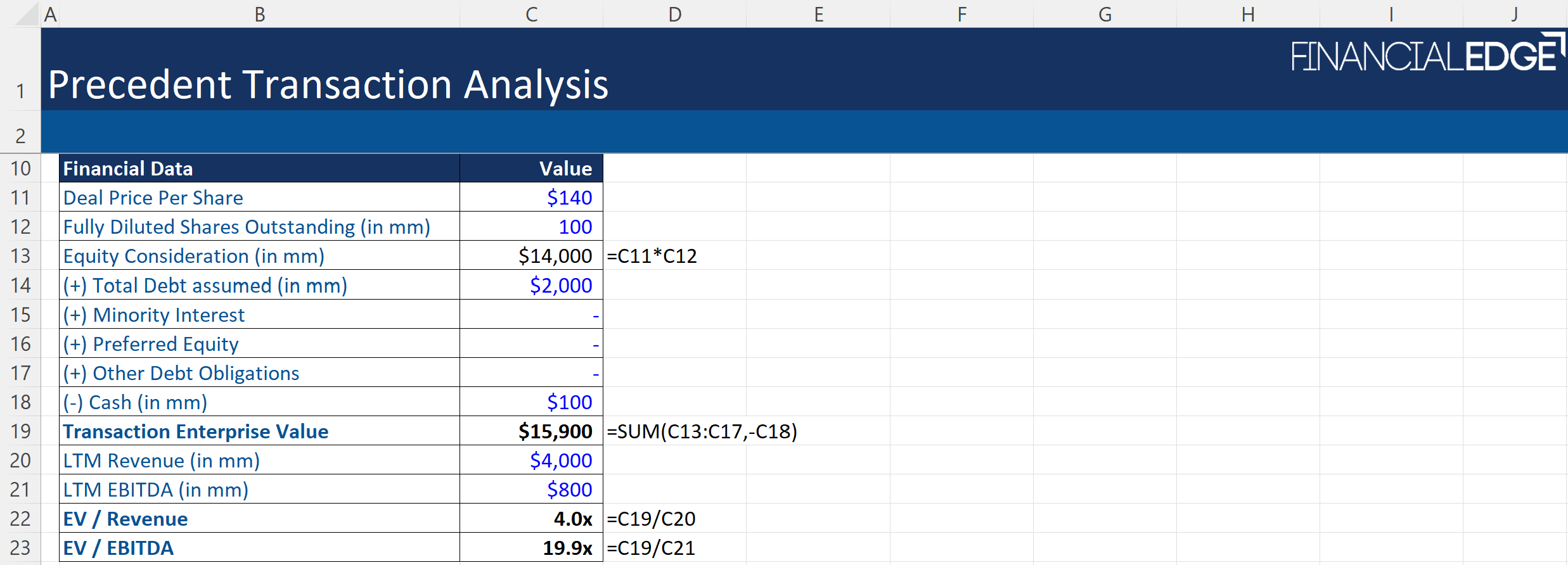Click the LTM Revenue $4,000 cell

(x=560, y=460)
